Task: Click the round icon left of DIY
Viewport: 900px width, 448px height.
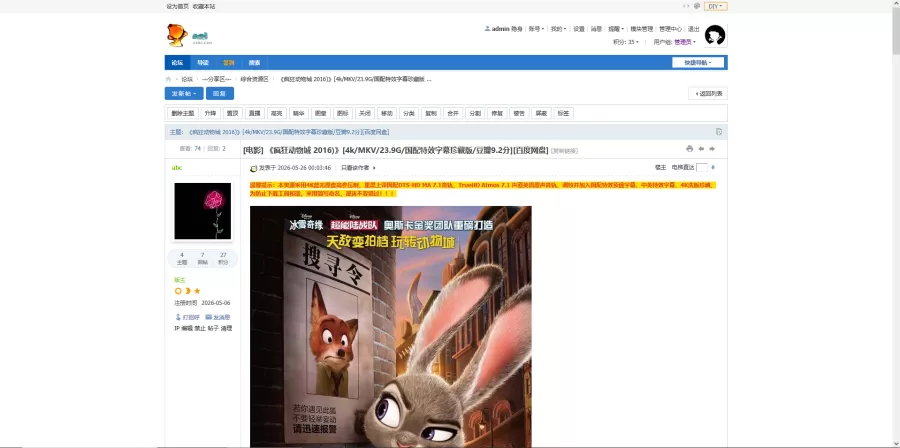Action: tap(697, 6)
